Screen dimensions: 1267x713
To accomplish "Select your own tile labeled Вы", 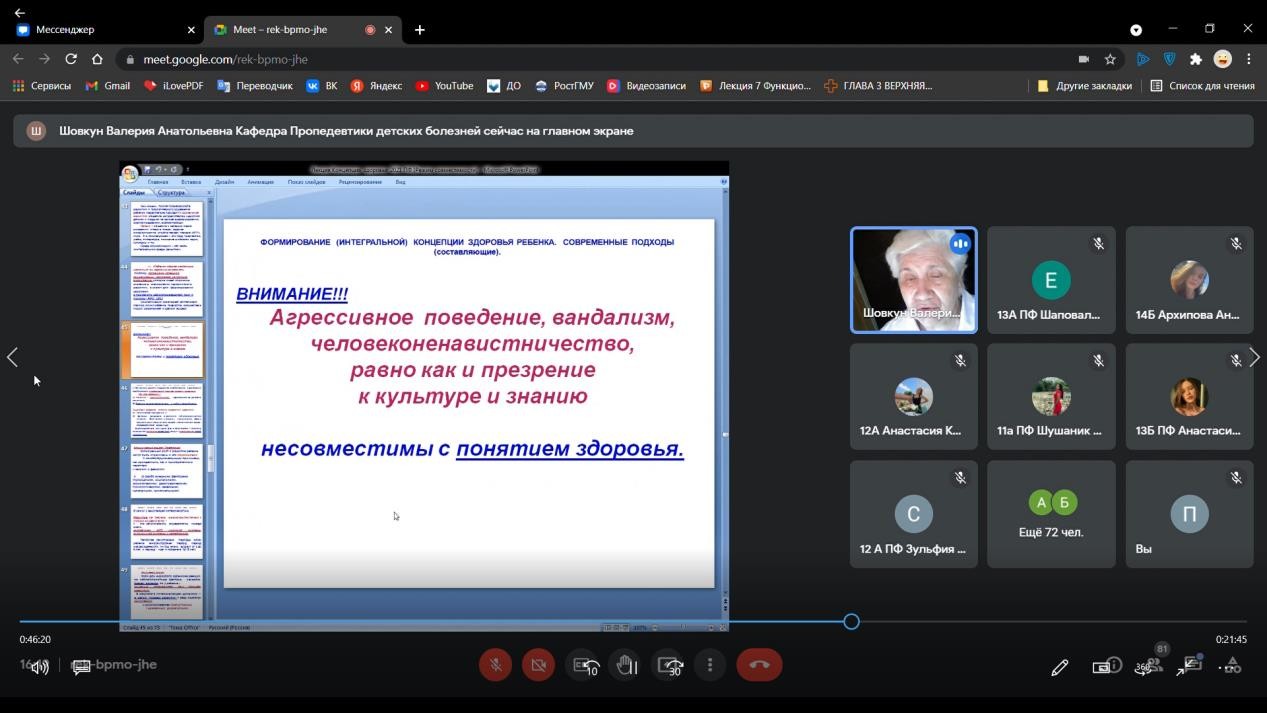I will 1189,514.
